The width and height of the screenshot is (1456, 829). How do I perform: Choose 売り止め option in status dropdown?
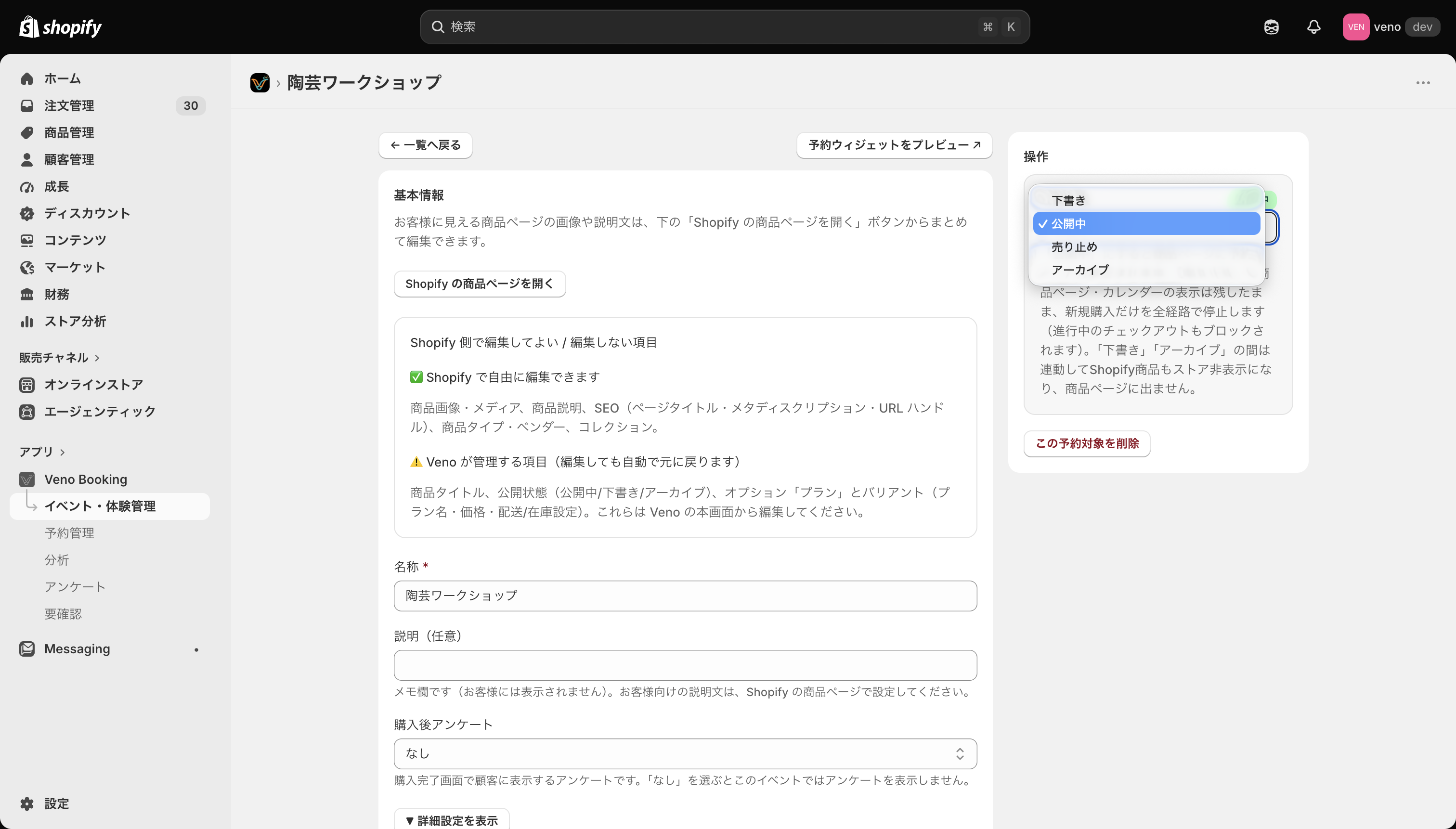(x=1146, y=246)
